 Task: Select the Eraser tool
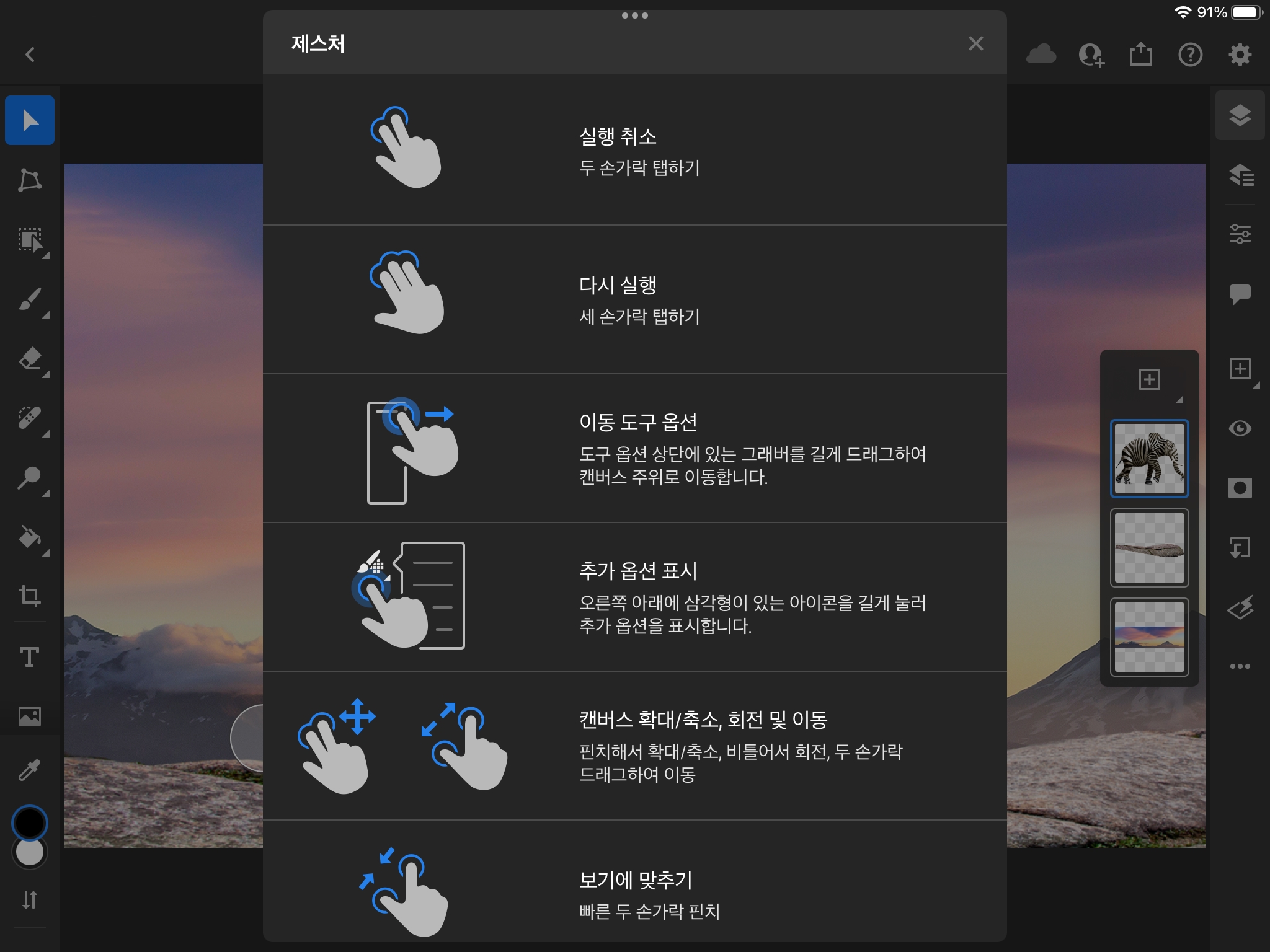click(30, 359)
